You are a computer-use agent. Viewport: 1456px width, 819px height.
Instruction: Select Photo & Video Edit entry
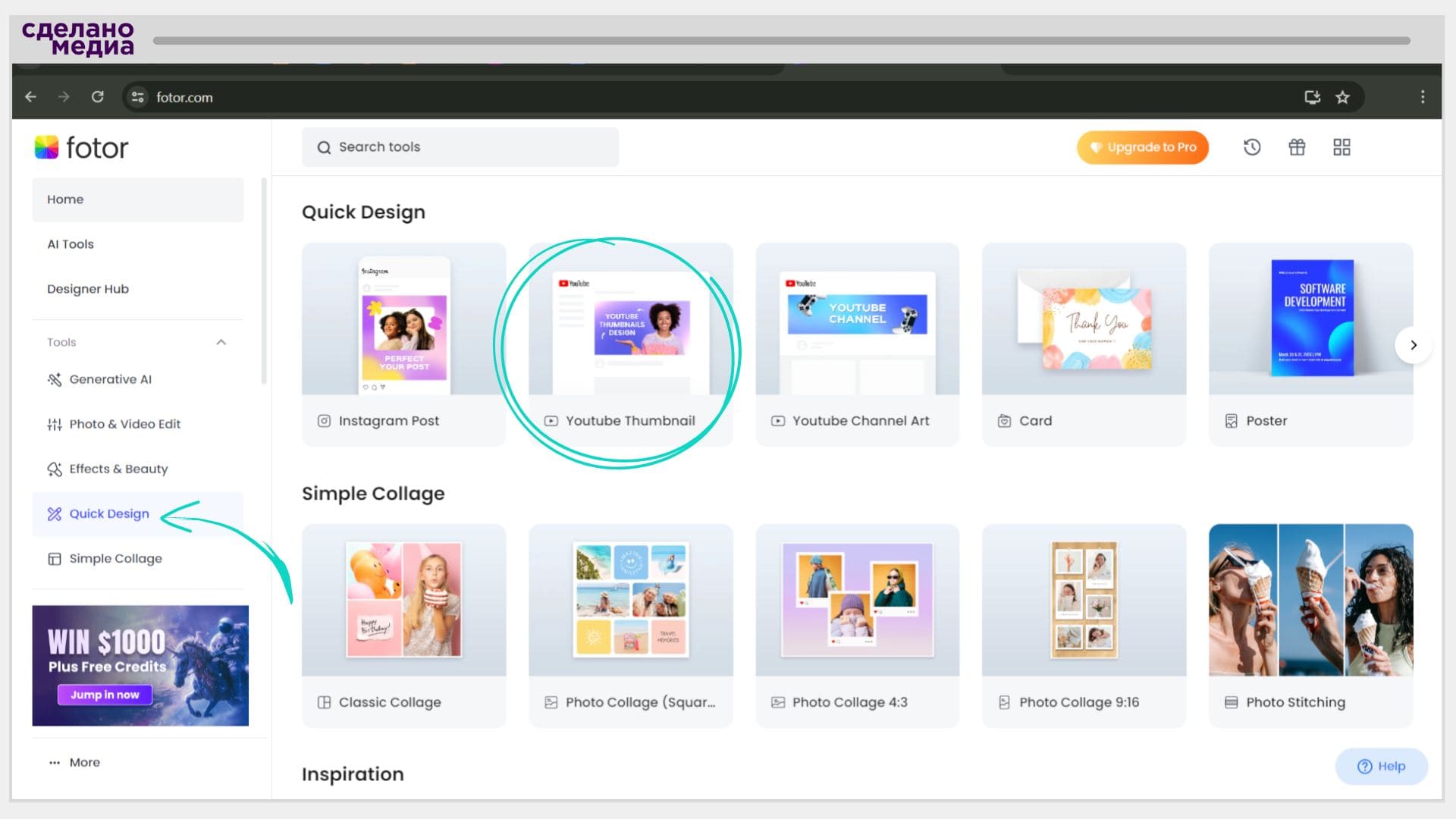(x=138, y=424)
